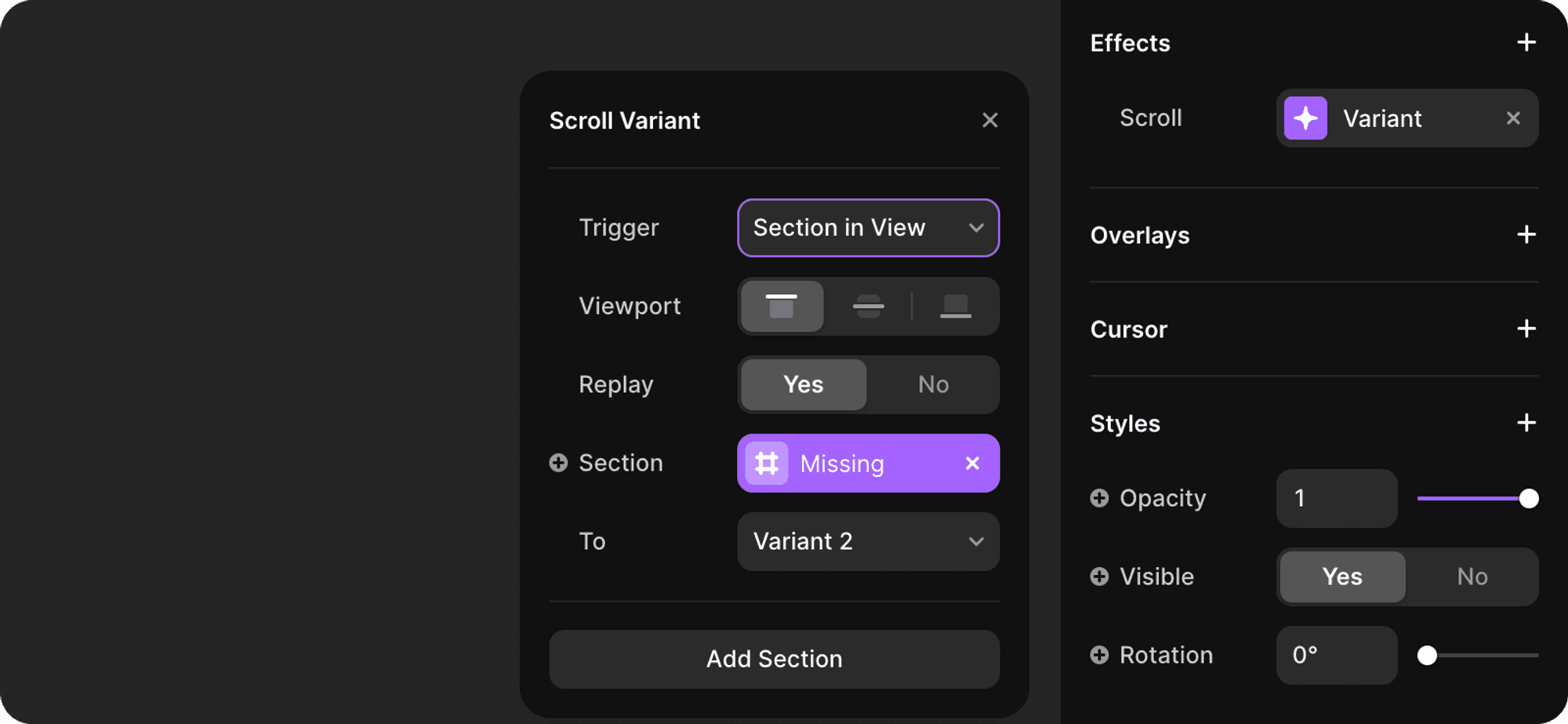The width and height of the screenshot is (1568, 724).
Task: Click plus icon beside Rotation label
Action: click(x=1099, y=655)
